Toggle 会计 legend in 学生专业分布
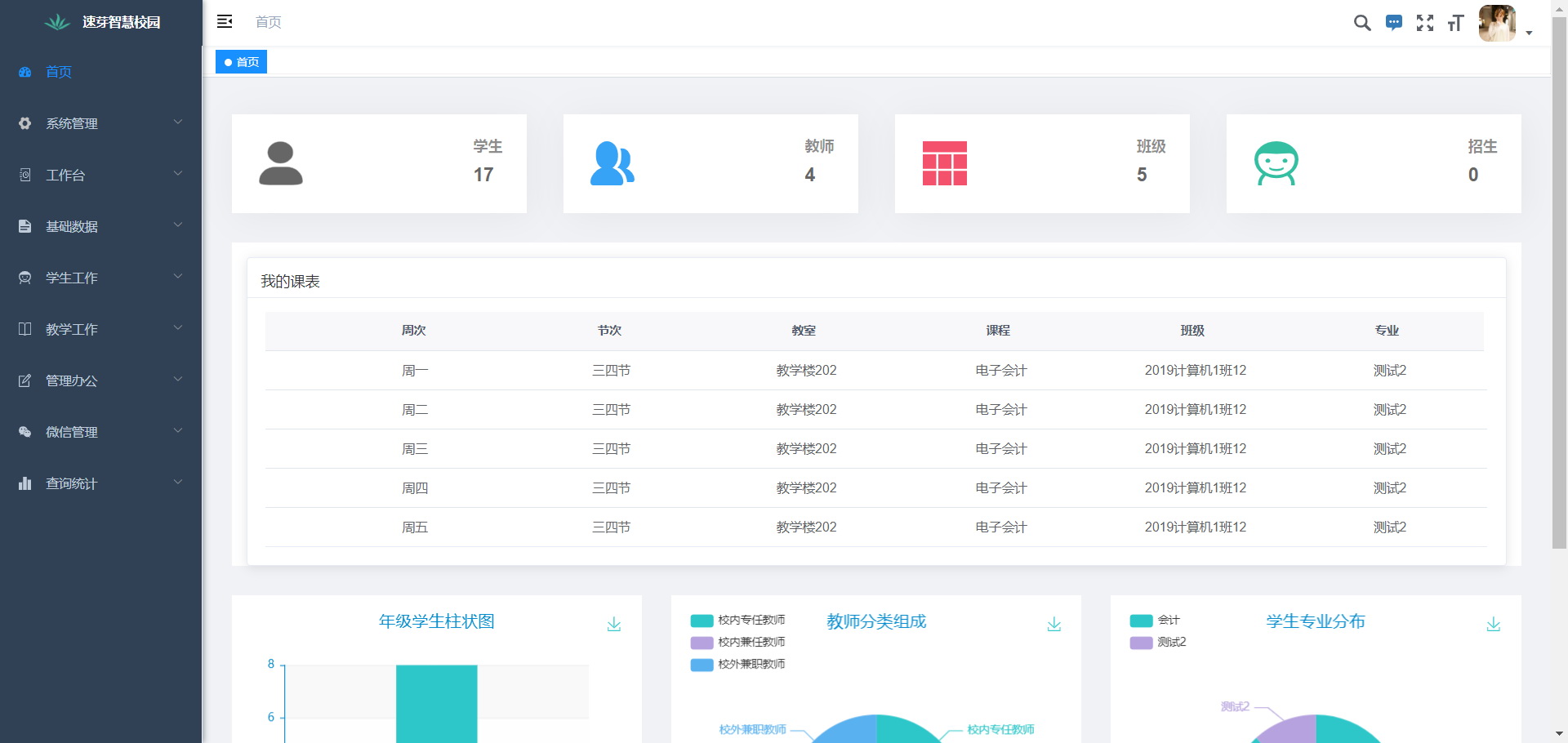The width and height of the screenshot is (1568, 743). 1155,621
